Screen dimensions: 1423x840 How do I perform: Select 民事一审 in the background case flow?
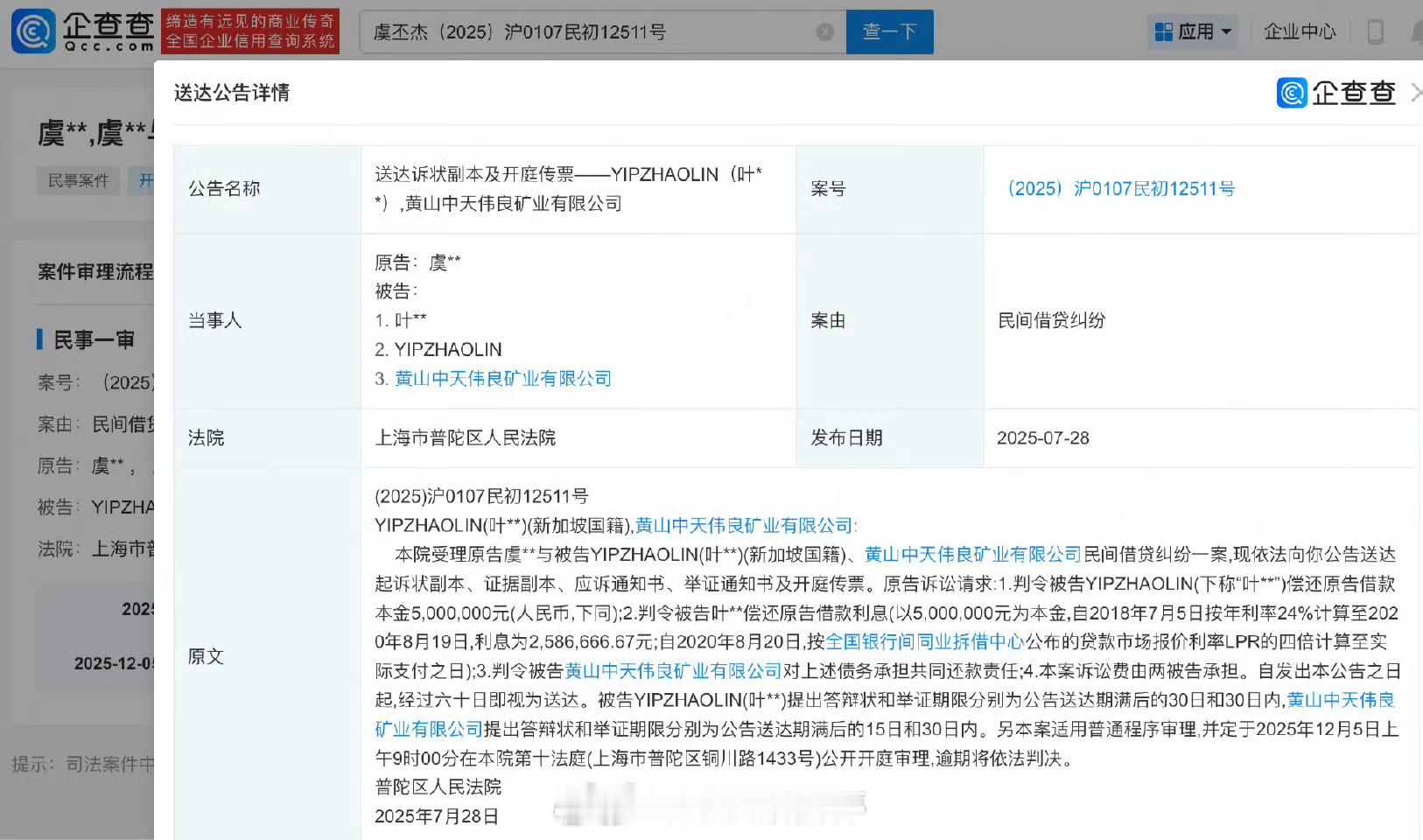[x=94, y=339]
